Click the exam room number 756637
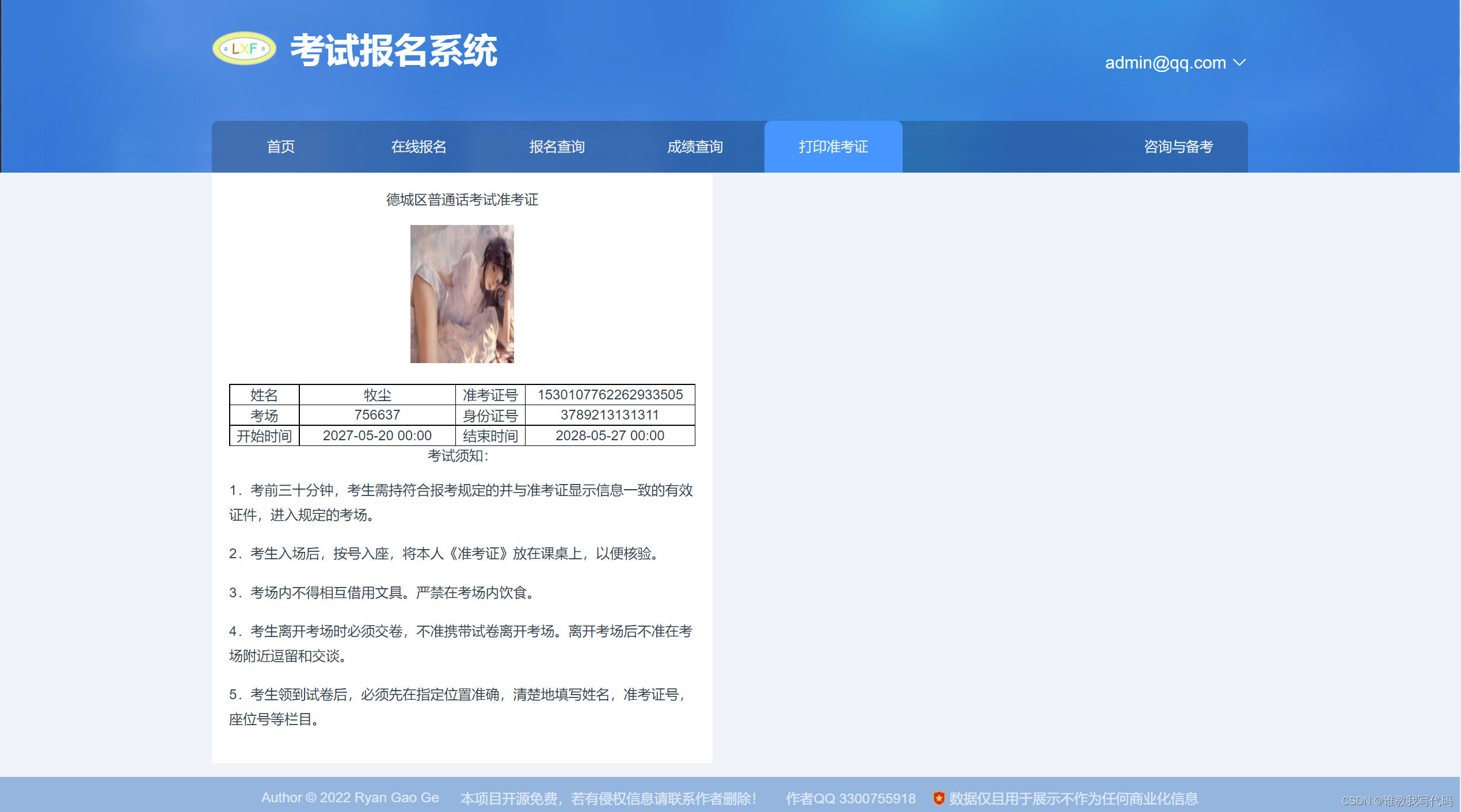The height and width of the screenshot is (812, 1461). (x=377, y=415)
